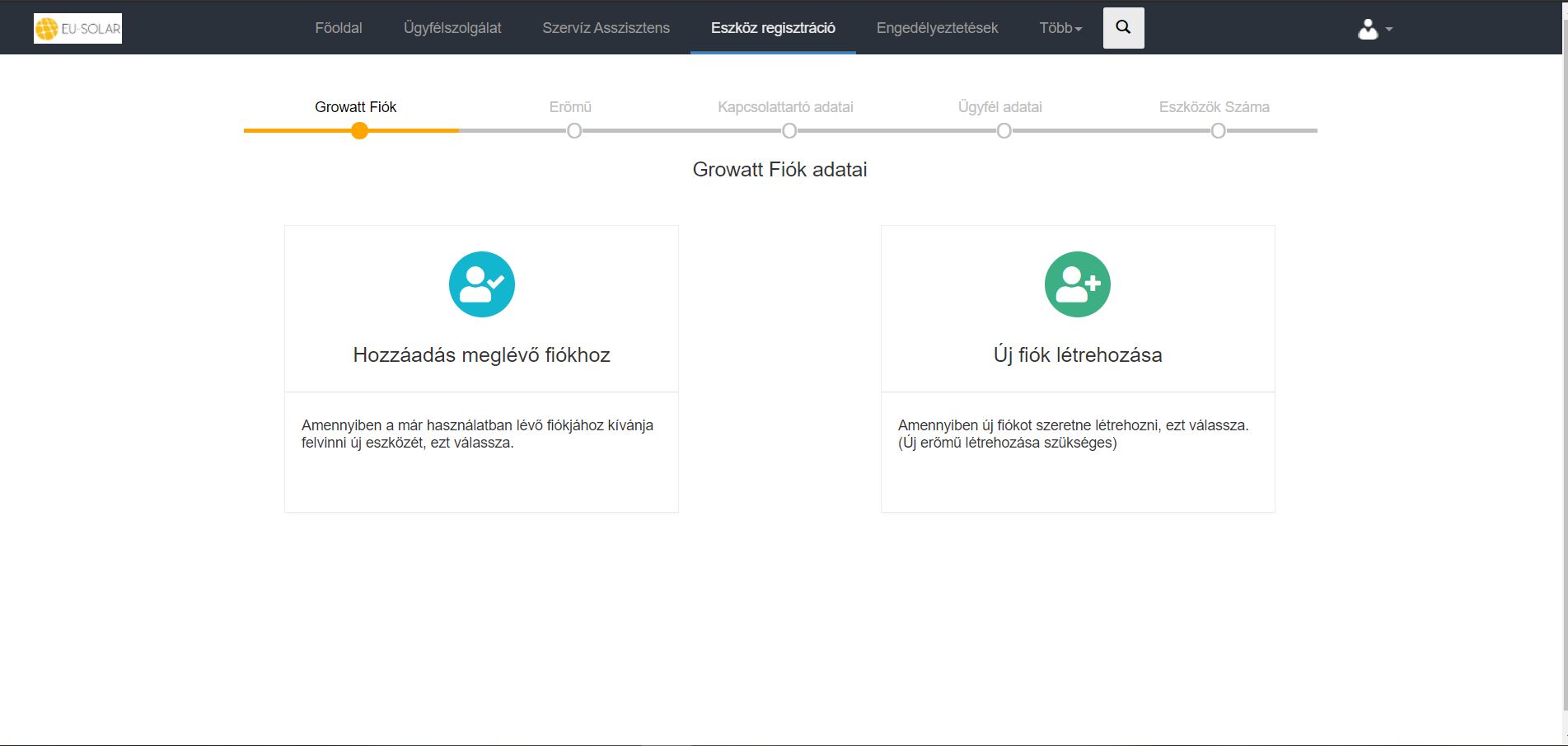Navigate to Engedélyeztetések
The image size is (1568, 746).
click(937, 28)
